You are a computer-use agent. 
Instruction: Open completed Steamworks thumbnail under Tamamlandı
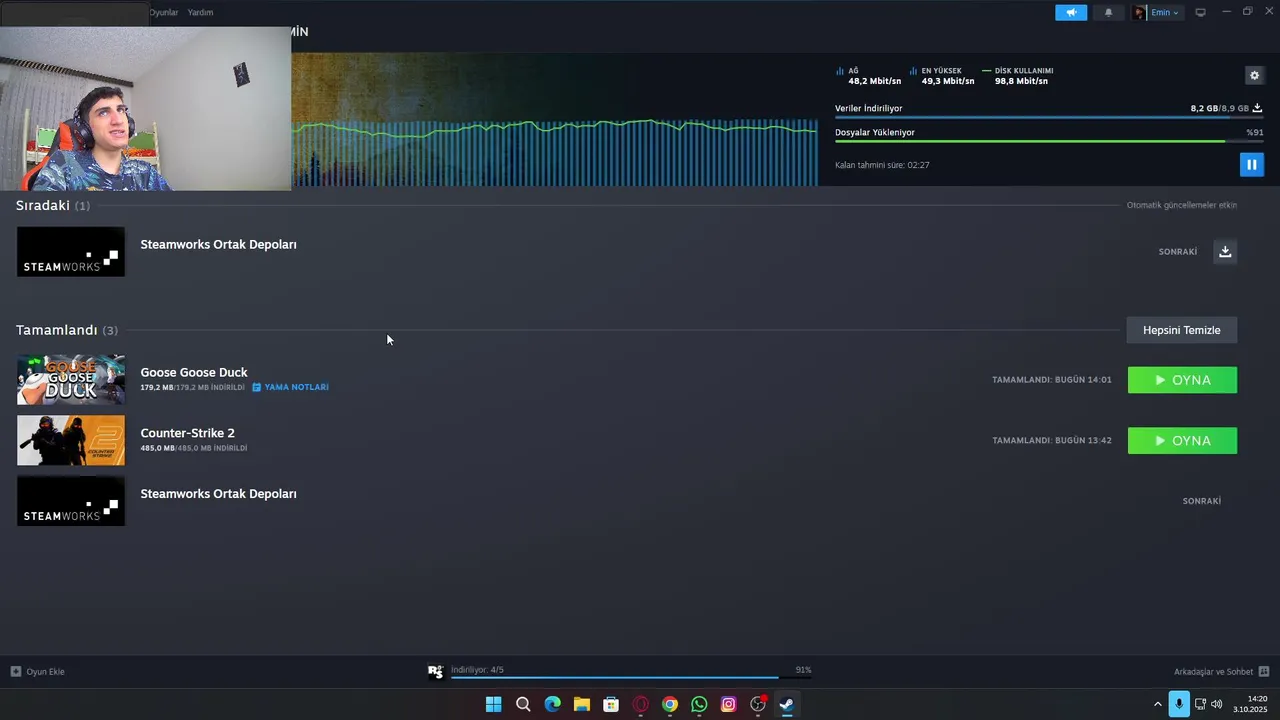pos(71,501)
